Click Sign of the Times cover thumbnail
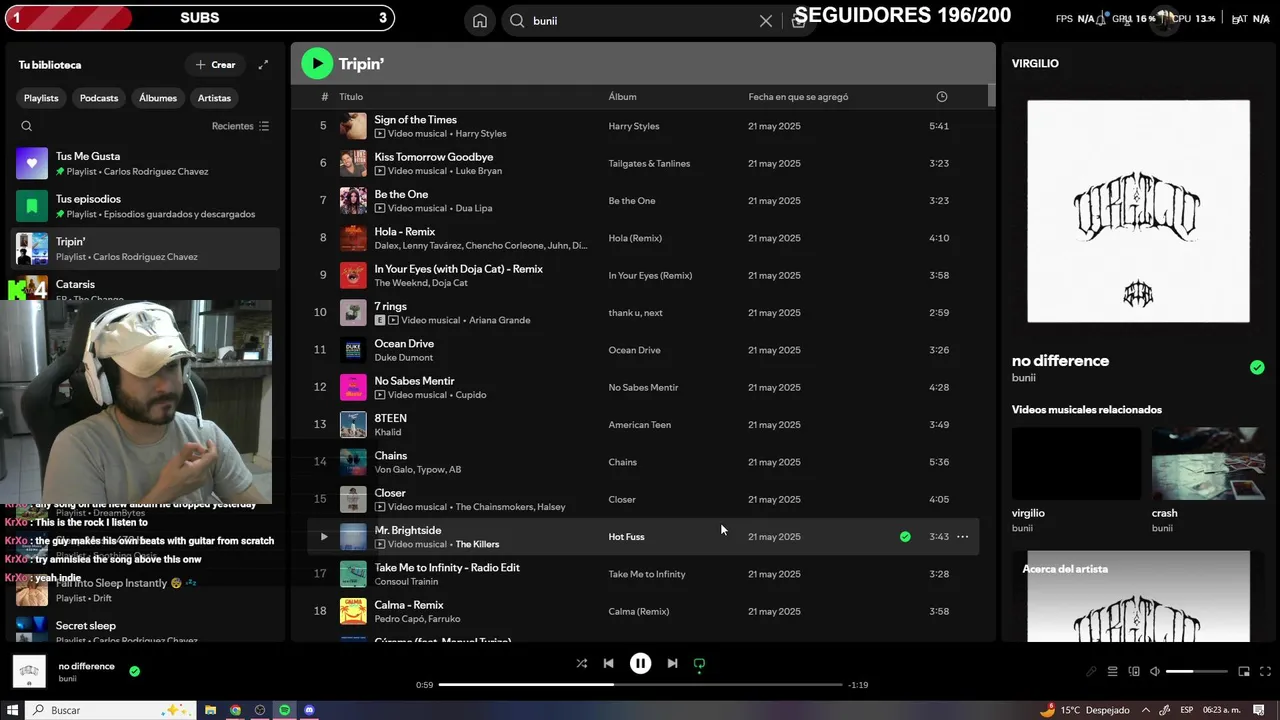 point(353,126)
